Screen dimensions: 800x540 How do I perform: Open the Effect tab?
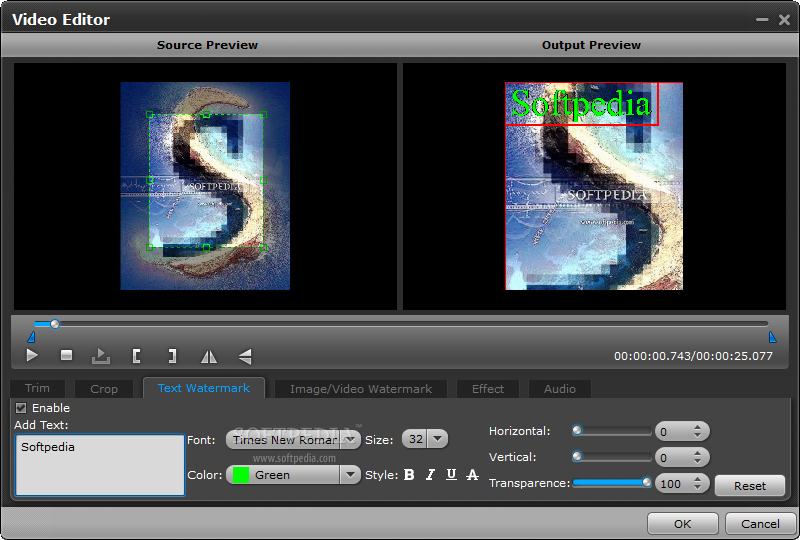pyautogui.click(x=488, y=389)
